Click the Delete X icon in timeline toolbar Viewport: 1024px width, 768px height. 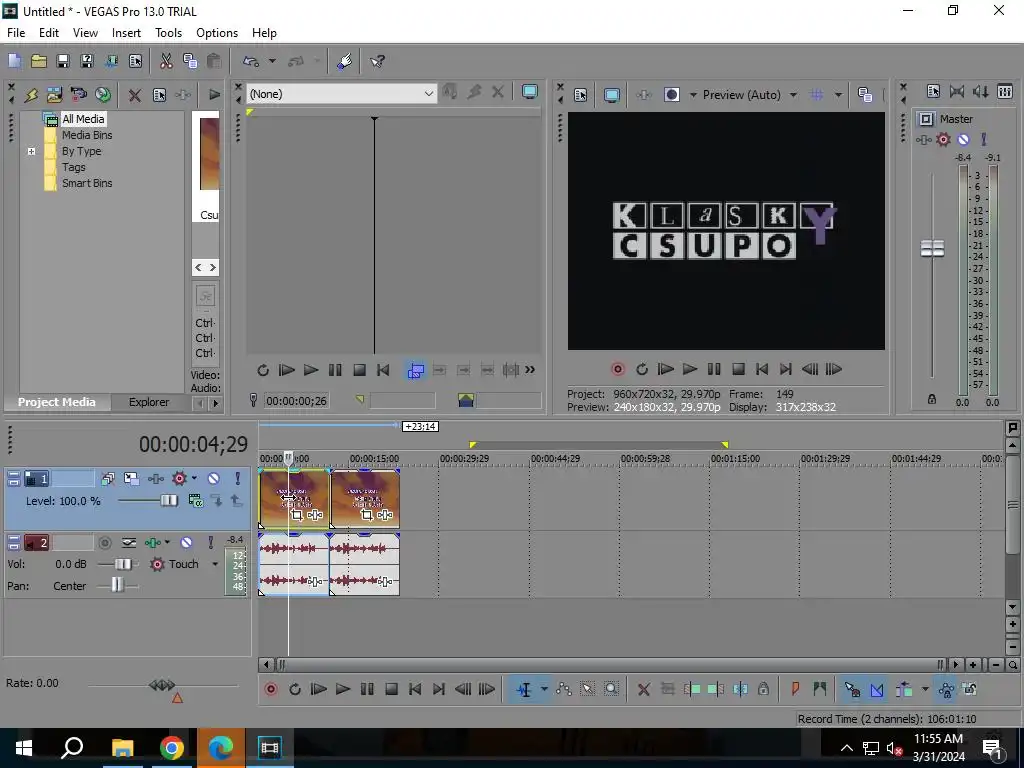click(x=643, y=690)
